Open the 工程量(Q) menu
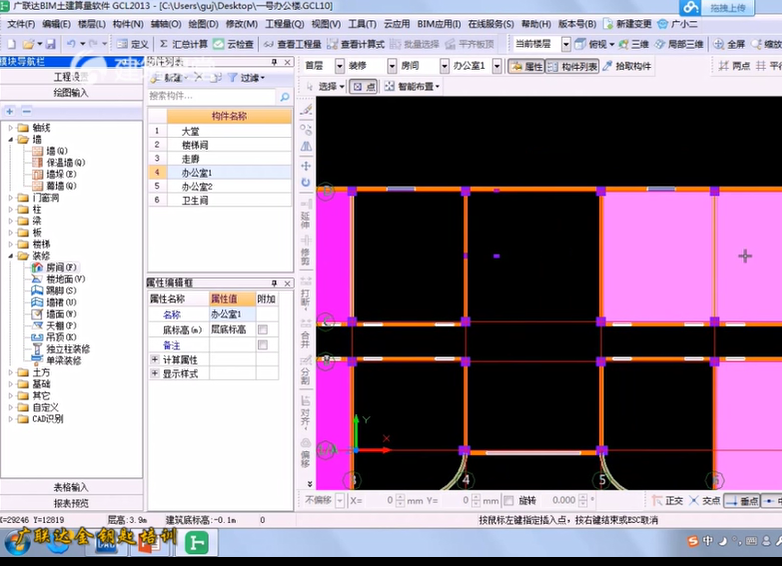Image resolution: width=782 pixels, height=566 pixels. 284,24
